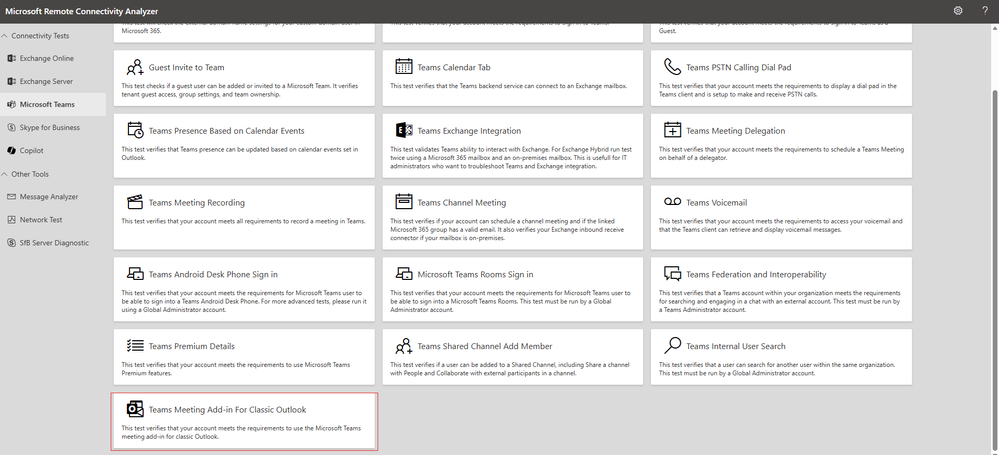Select Copilot in the sidebar
This screenshot has width=999, height=455.
tap(53, 150)
